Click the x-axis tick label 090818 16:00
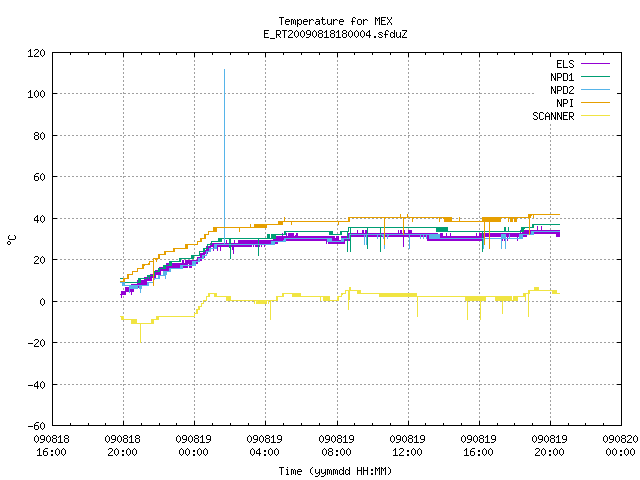Image resolution: width=640 pixels, height=480 pixels. click(51, 446)
